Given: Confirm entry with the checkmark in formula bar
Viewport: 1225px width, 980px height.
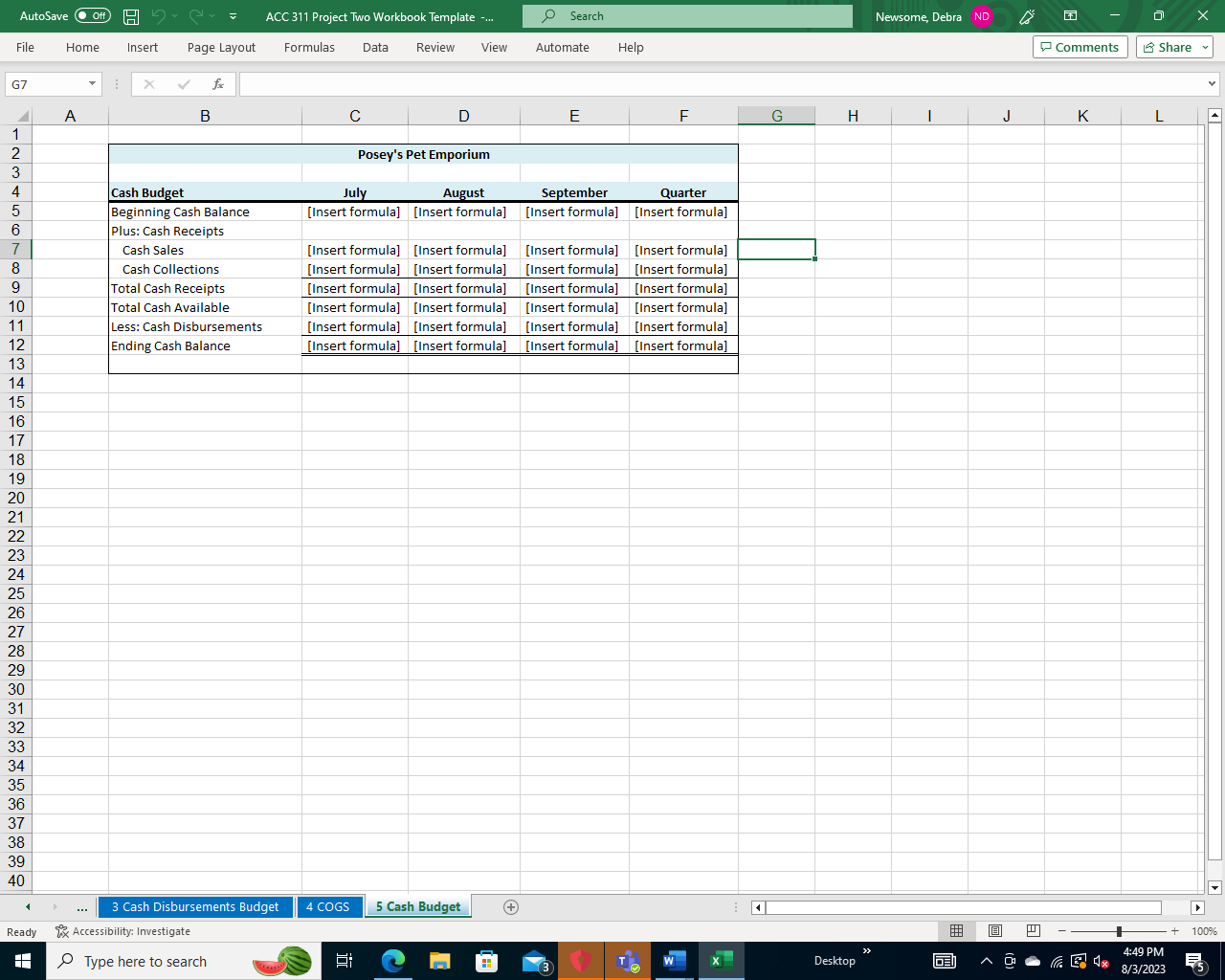Looking at the screenshot, I should point(182,83).
